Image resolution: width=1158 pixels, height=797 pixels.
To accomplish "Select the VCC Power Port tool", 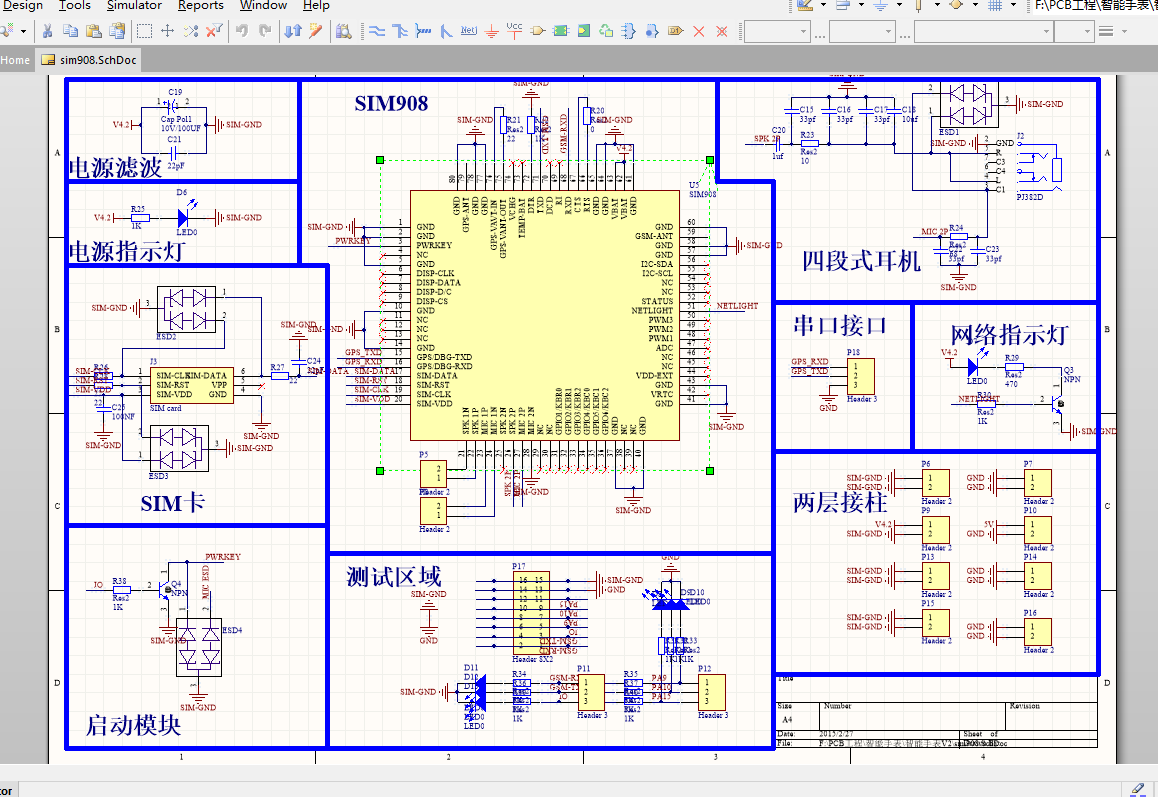I will coord(515,31).
